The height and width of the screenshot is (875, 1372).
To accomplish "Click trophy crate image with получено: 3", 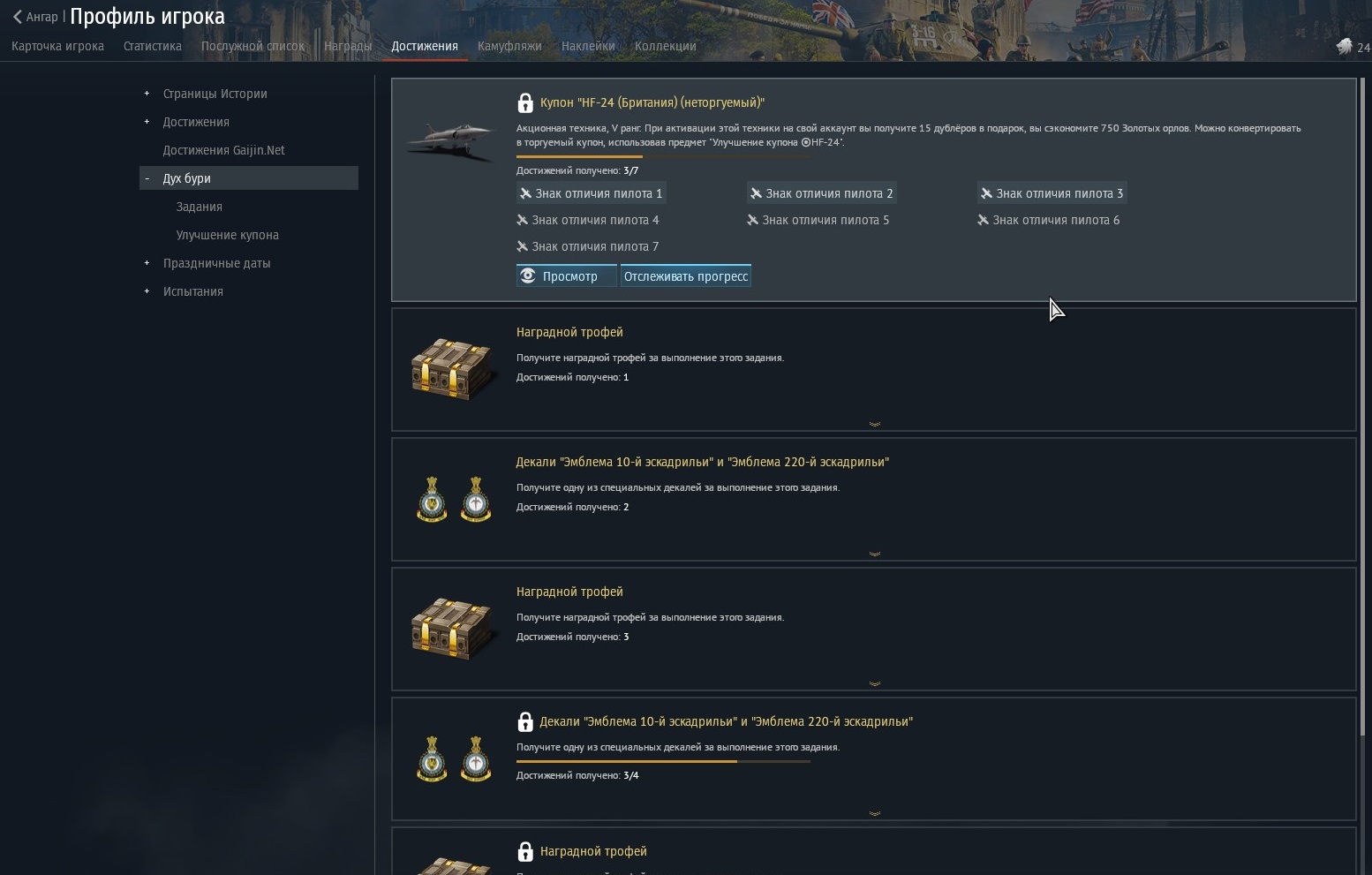I will [x=452, y=628].
